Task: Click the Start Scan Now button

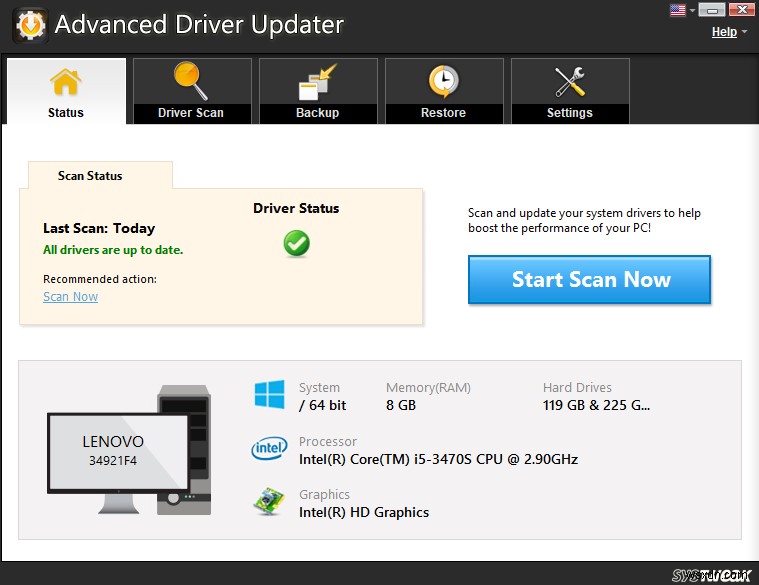Action: click(x=589, y=280)
